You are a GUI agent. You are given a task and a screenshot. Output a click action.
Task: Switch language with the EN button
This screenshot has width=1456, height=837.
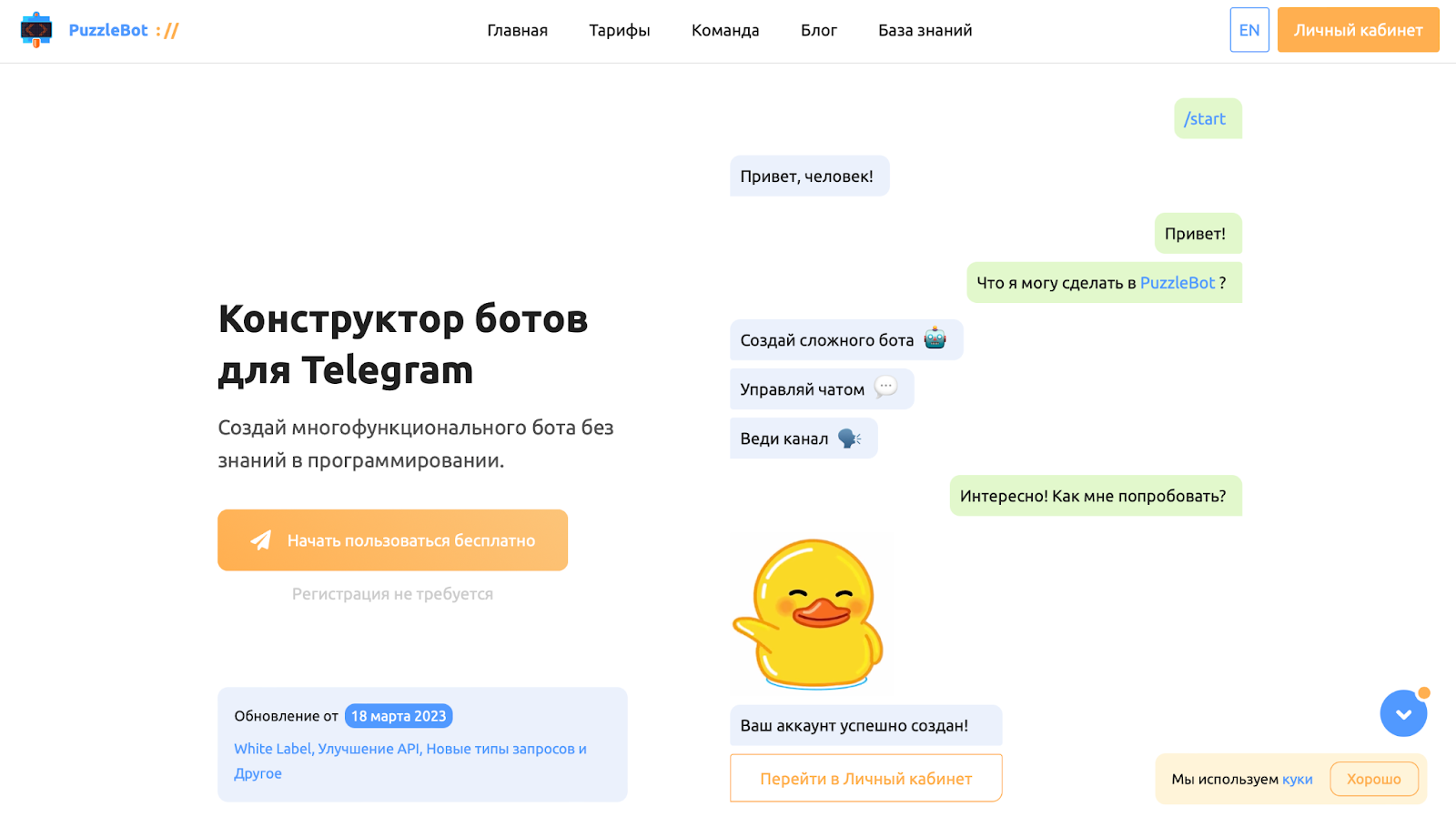pos(1249,30)
